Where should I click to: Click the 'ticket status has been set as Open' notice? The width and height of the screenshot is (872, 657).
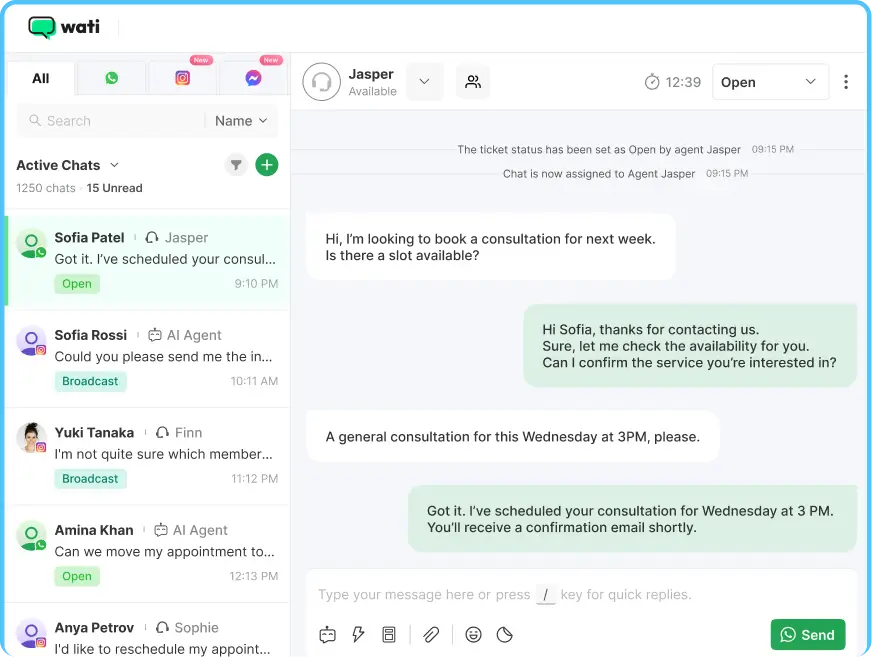pyautogui.click(x=599, y=150)
